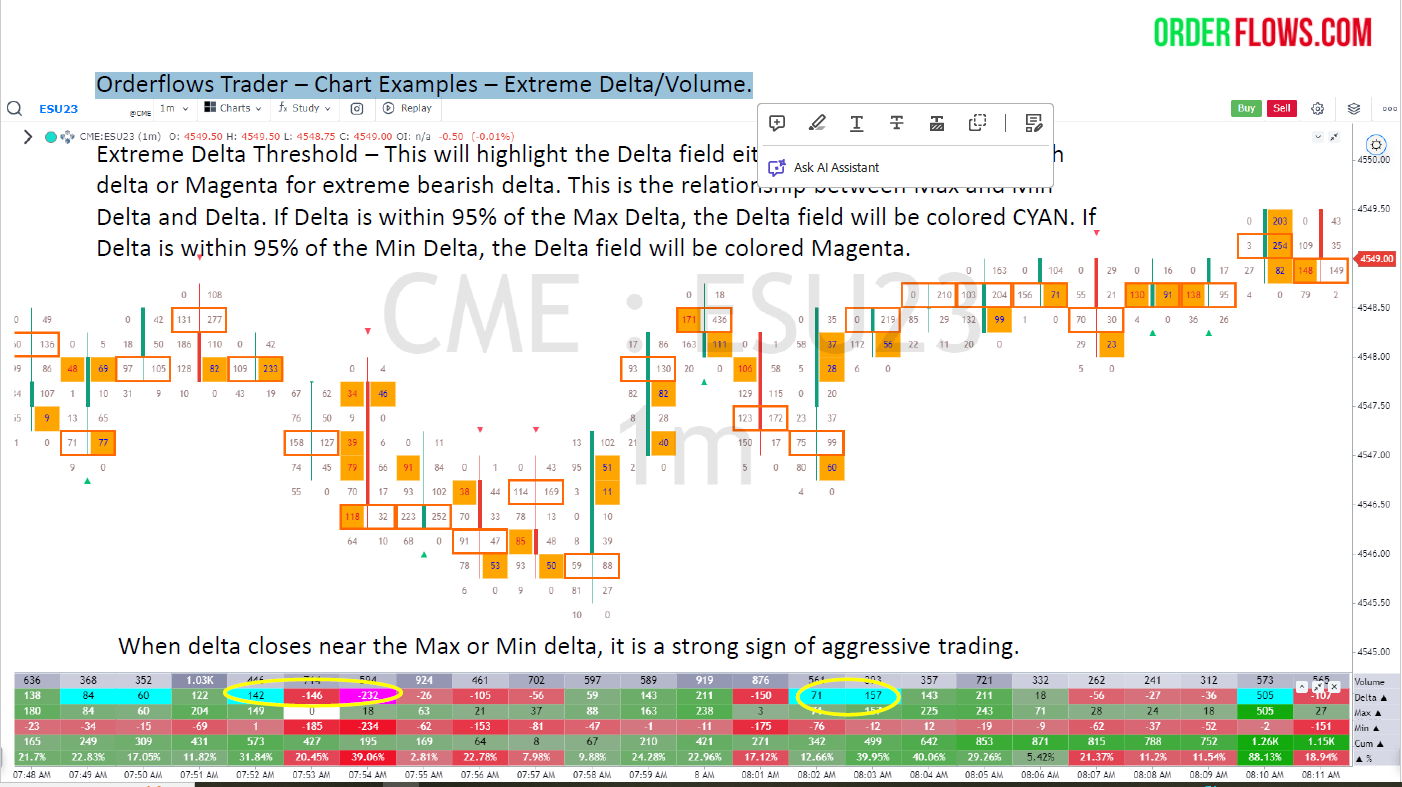Open the edit text tool icon

[x=1034, y=123]
